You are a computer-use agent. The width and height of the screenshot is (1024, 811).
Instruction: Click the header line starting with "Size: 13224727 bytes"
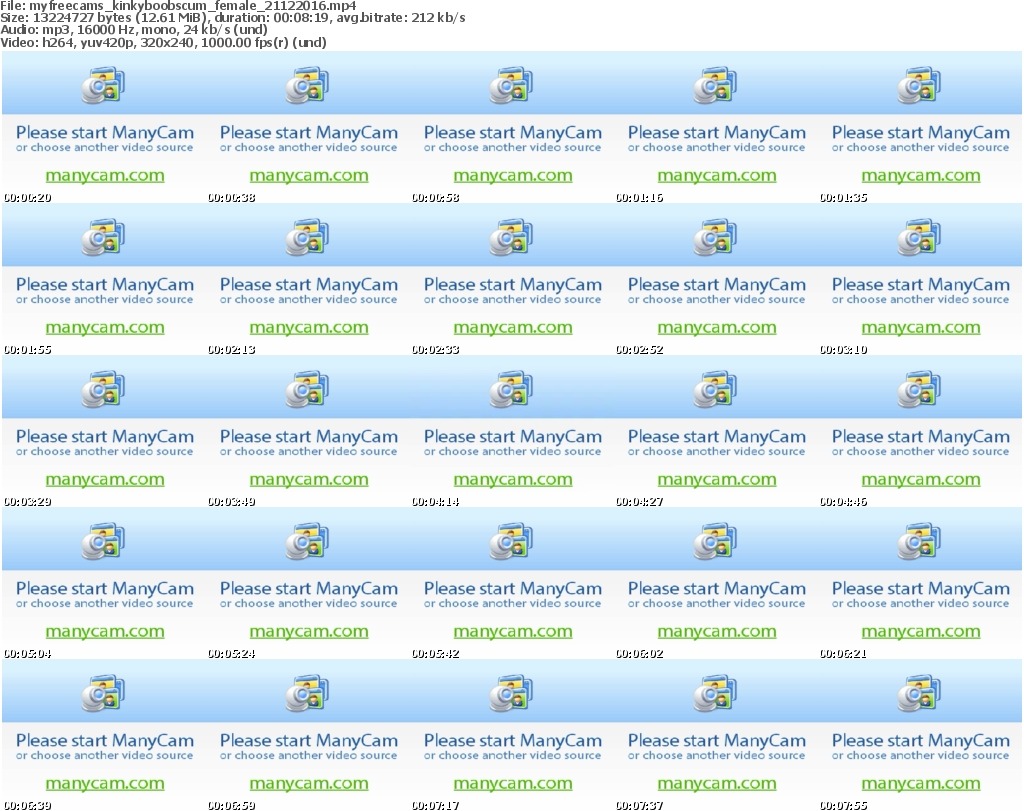tap(232, 18)
